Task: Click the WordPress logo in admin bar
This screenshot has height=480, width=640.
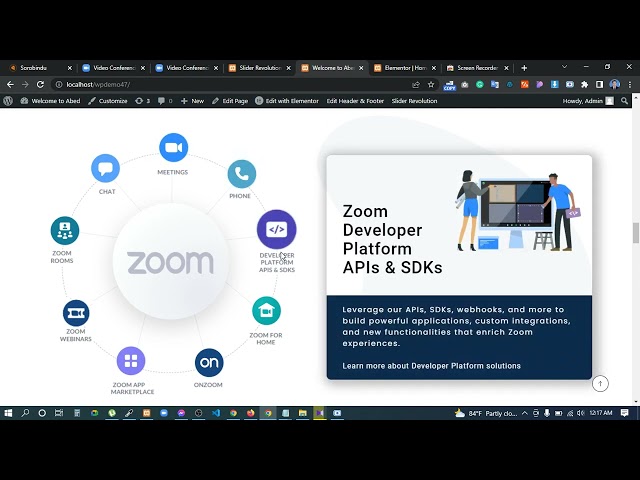Action: coord(8,101)
